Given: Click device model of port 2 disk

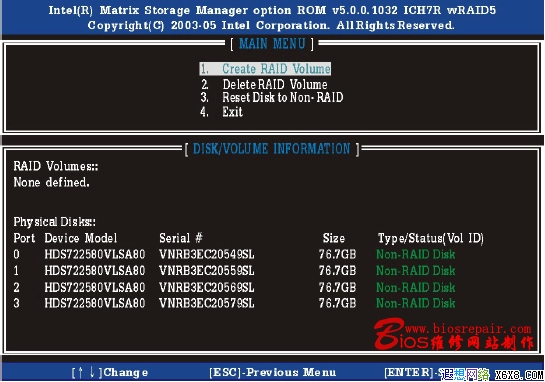Looking at the screenshot, I should click(95, 287).
